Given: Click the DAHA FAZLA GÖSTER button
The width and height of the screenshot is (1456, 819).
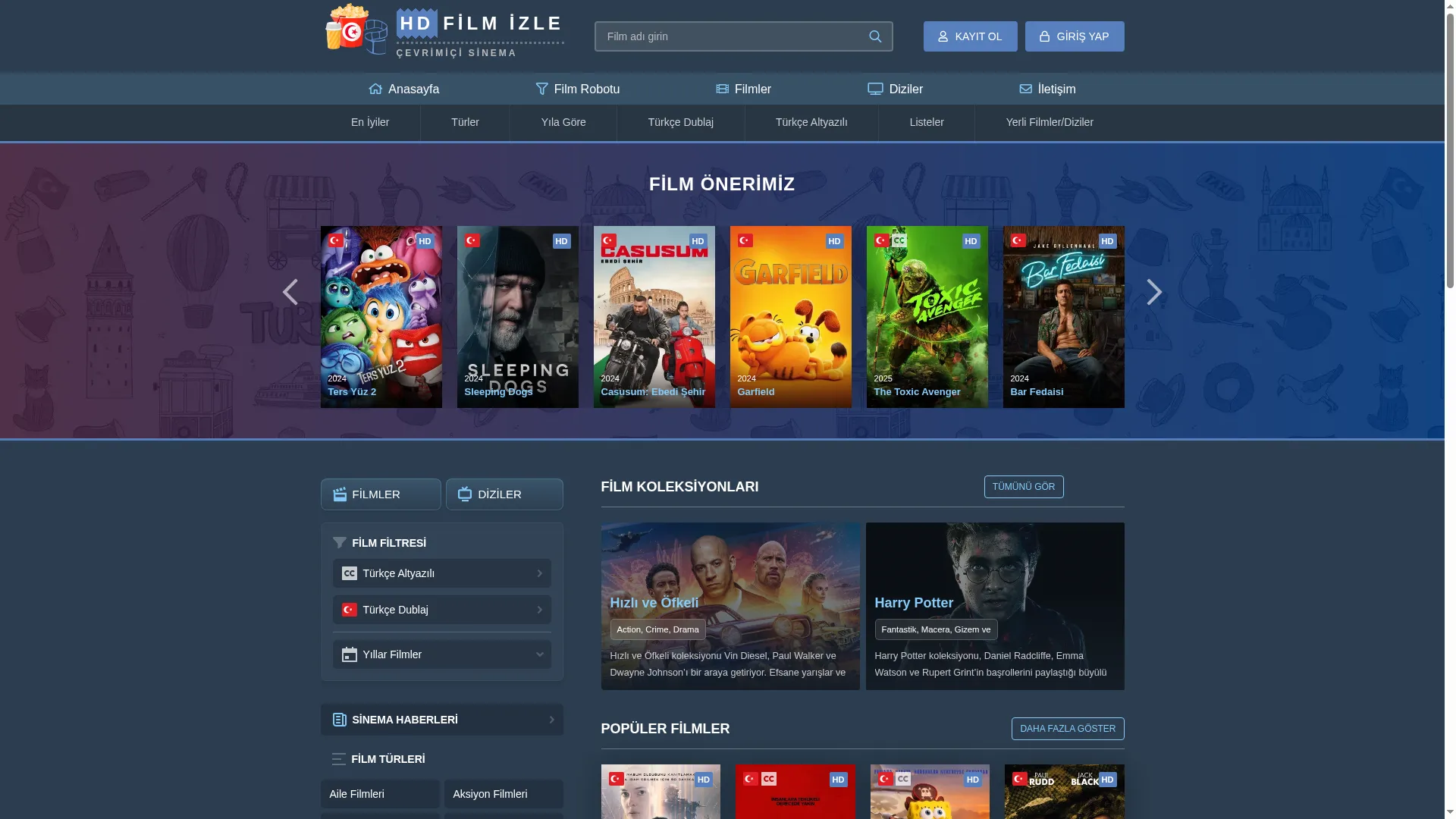Looking at the screenshot, I should click(1068, 729).
